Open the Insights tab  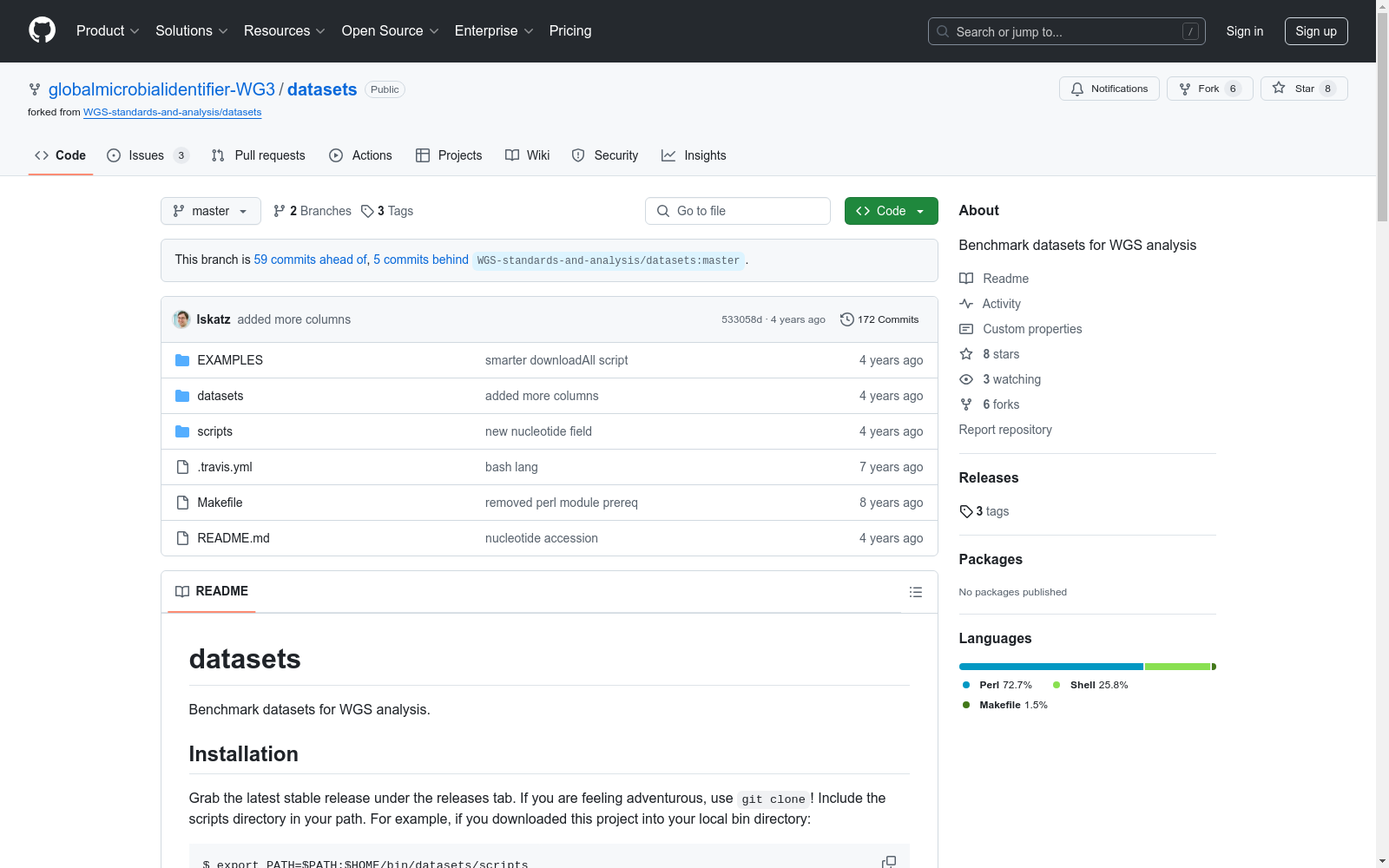(x=694, y=155)
